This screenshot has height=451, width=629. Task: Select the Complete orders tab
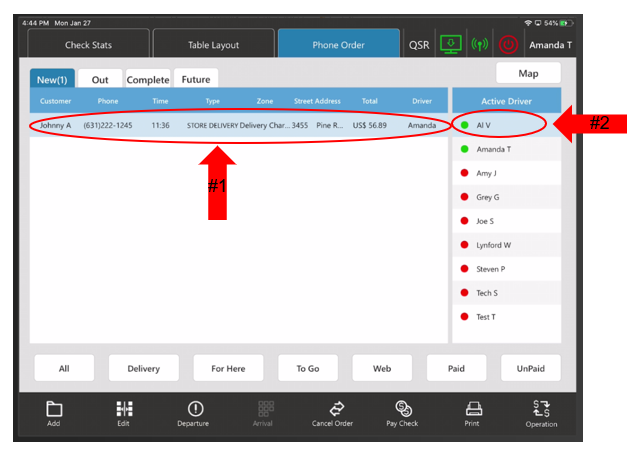pos(148,79)
